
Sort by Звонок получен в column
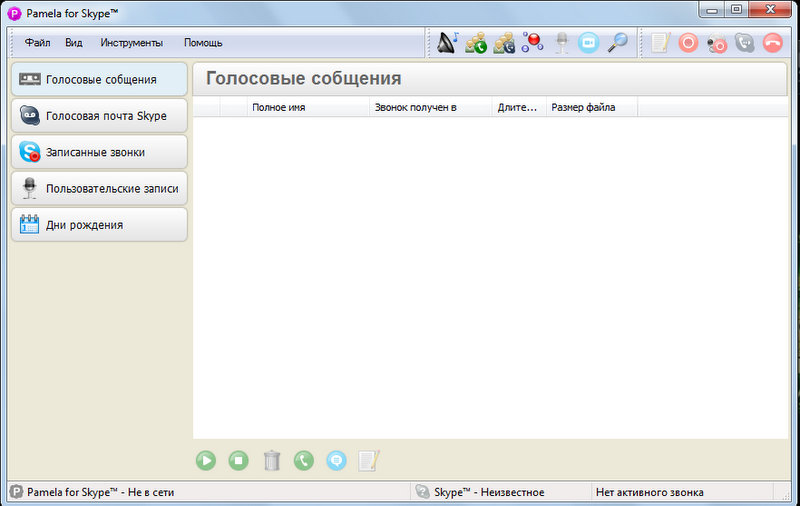click(x=431, y=107)
